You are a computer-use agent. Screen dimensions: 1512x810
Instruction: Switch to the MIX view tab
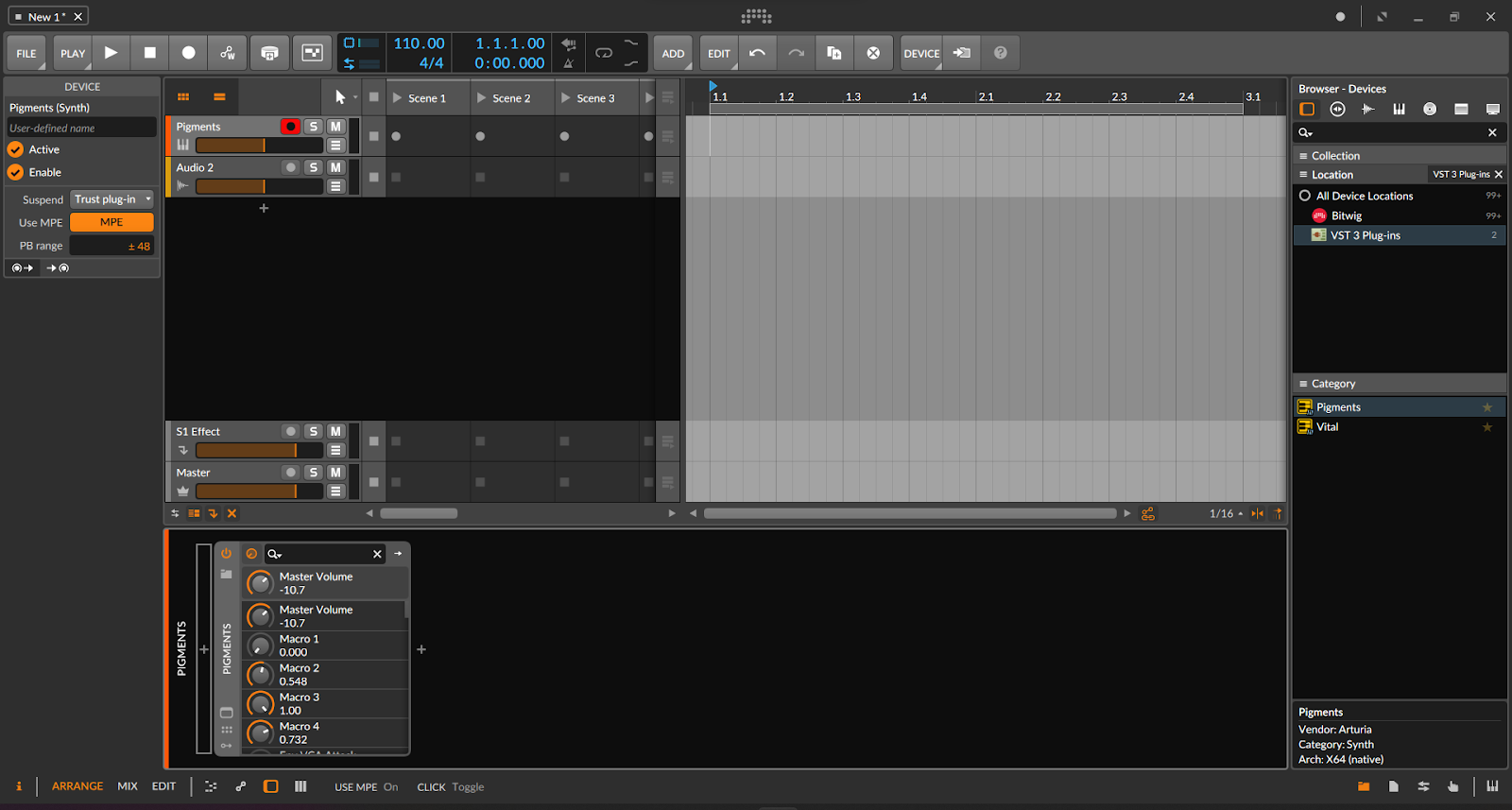click(x=128, y=786)
